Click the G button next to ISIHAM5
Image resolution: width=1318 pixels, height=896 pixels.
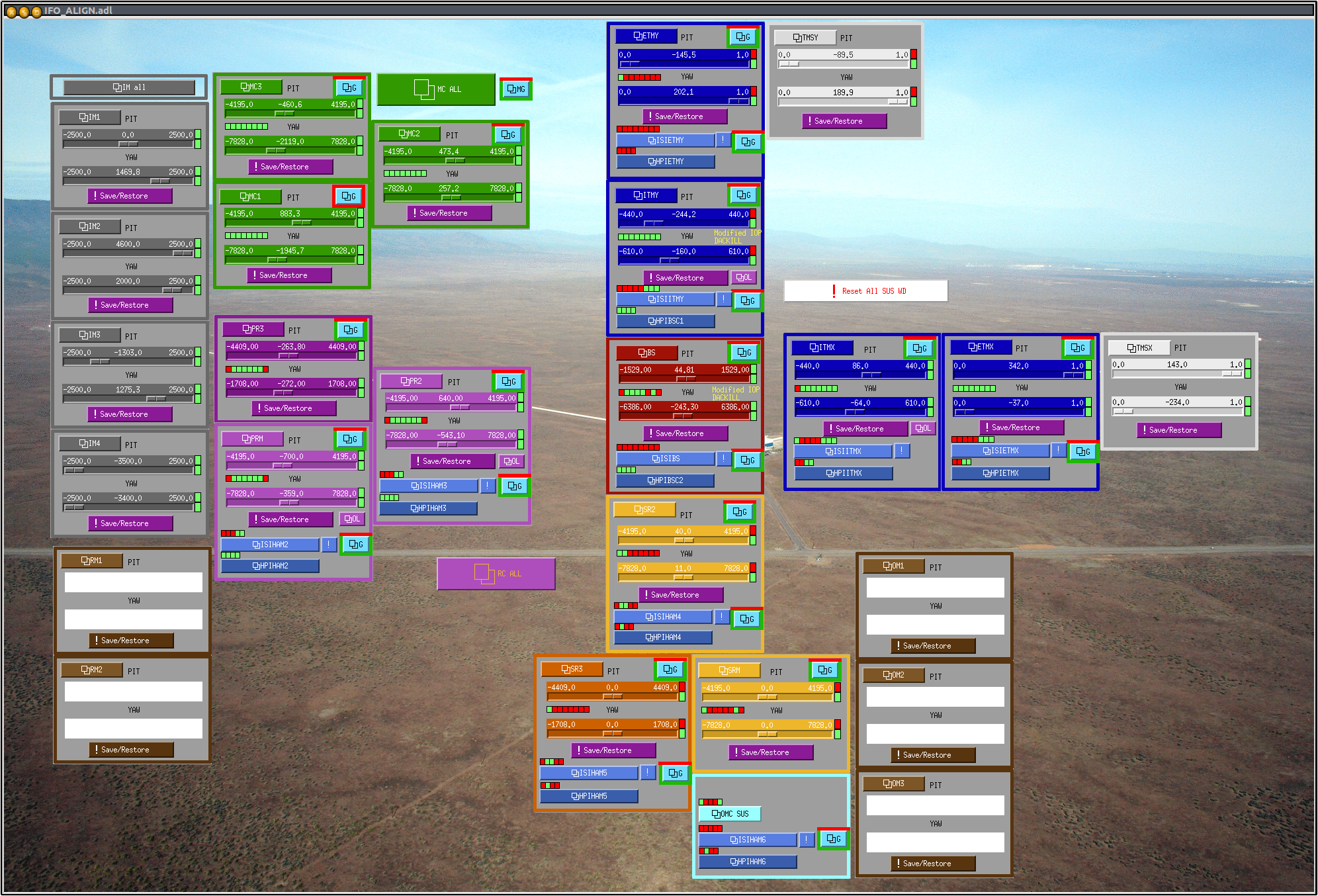click(x=675, y=773)
